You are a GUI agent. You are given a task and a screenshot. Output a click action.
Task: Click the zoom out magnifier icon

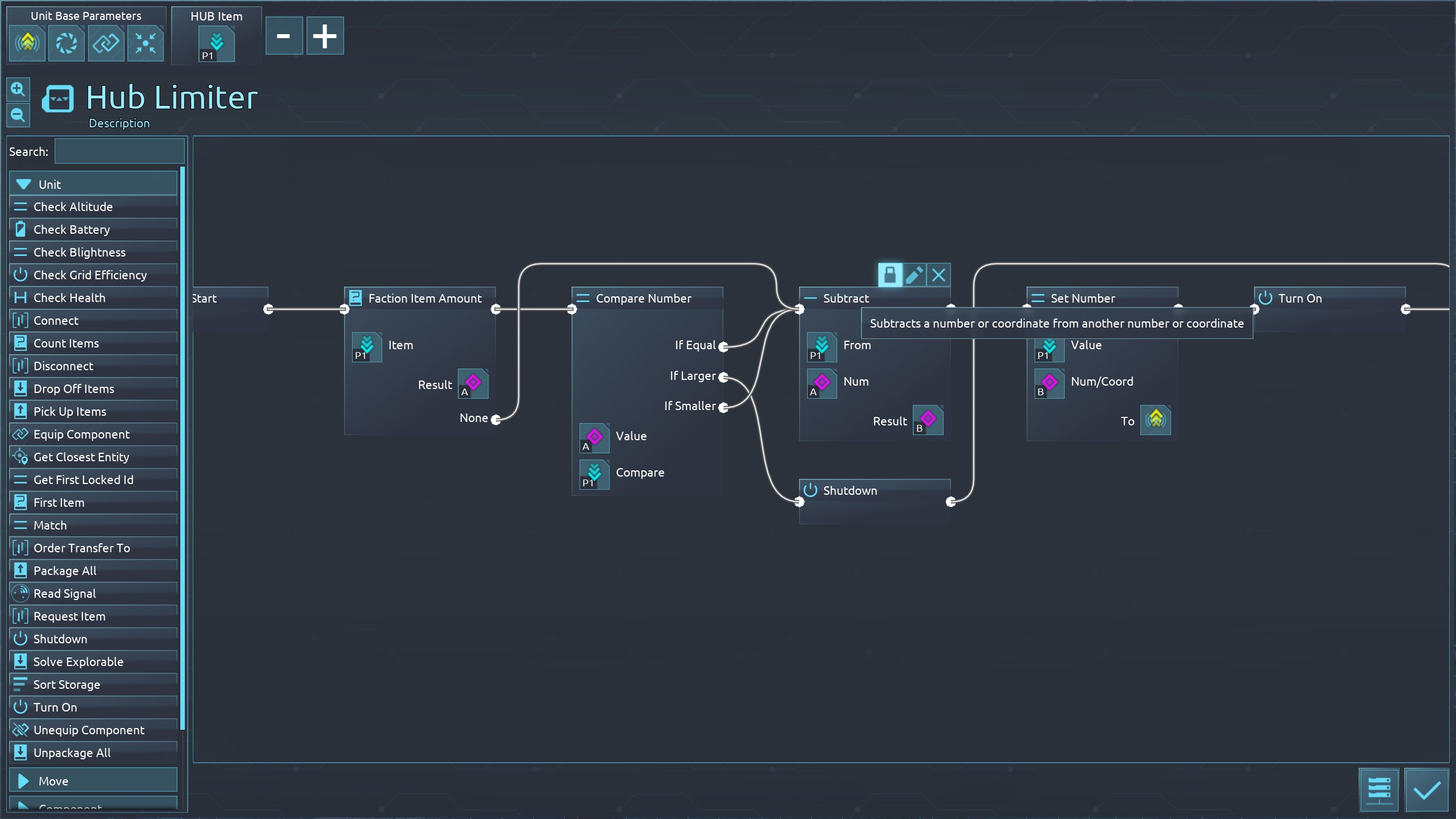coord(18,115)
